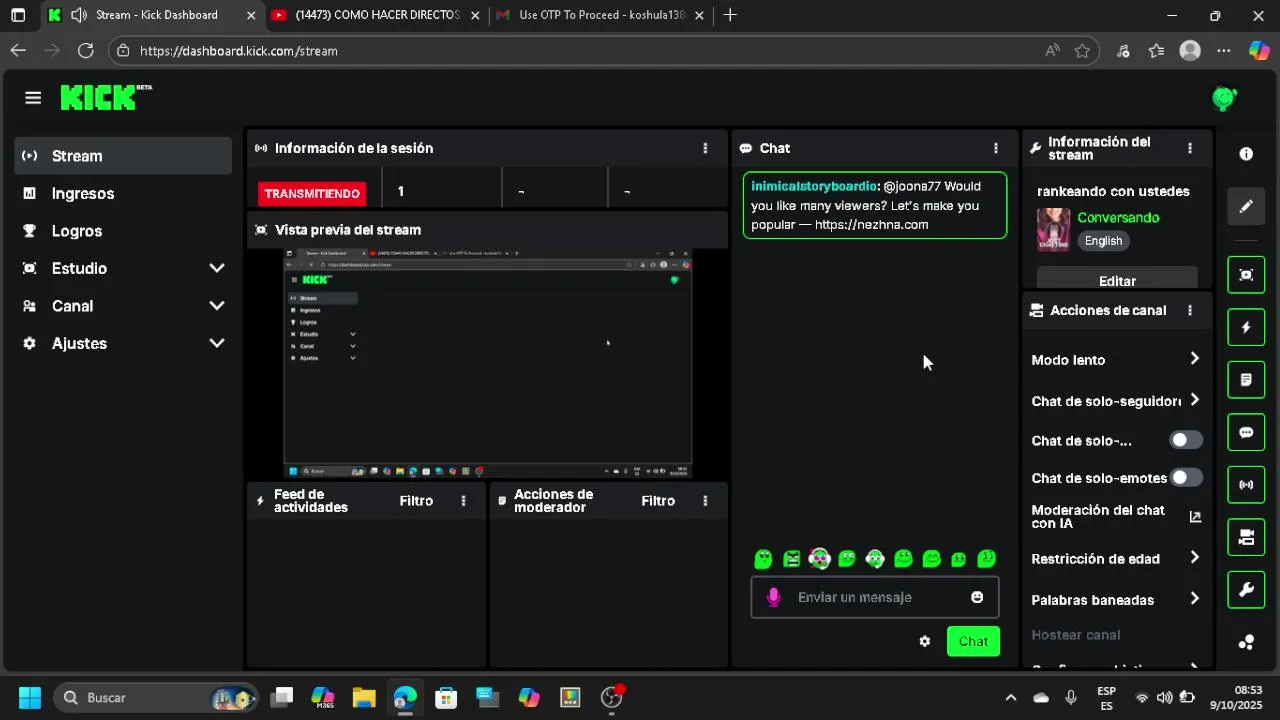1280x720 pixels.
Task: Open Restricción de edad options arrow
Action: (1194, 558)
